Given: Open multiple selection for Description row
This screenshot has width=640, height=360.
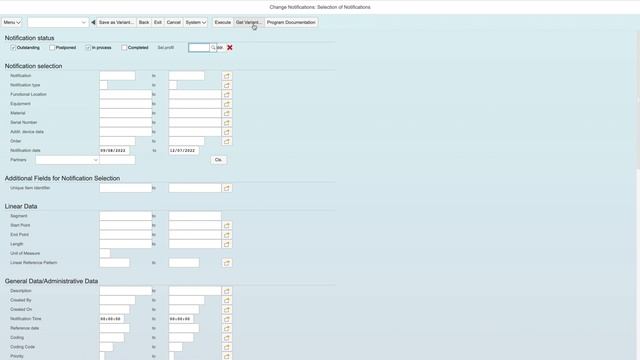Looking at the screenshot, I should point(227,291).
